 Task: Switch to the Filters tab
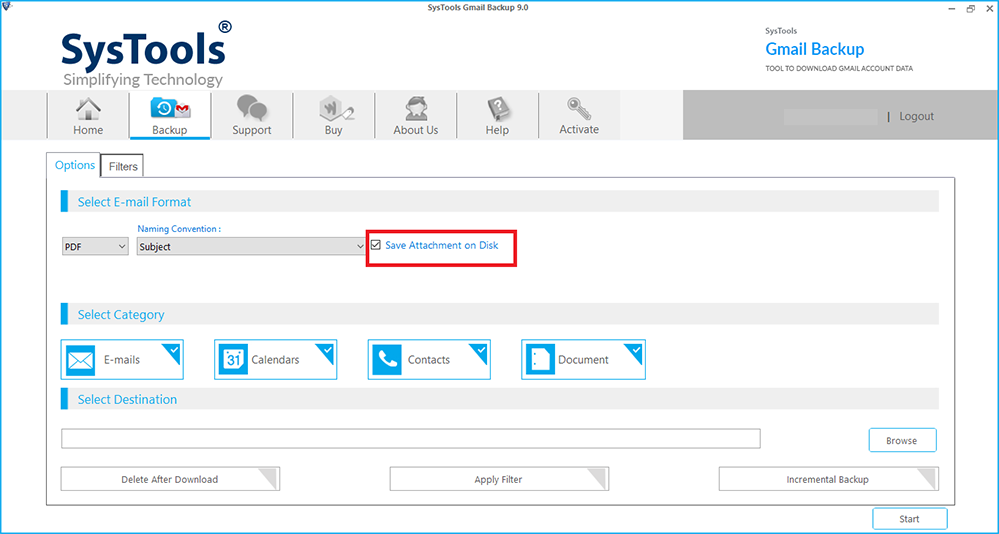point(123,166)
